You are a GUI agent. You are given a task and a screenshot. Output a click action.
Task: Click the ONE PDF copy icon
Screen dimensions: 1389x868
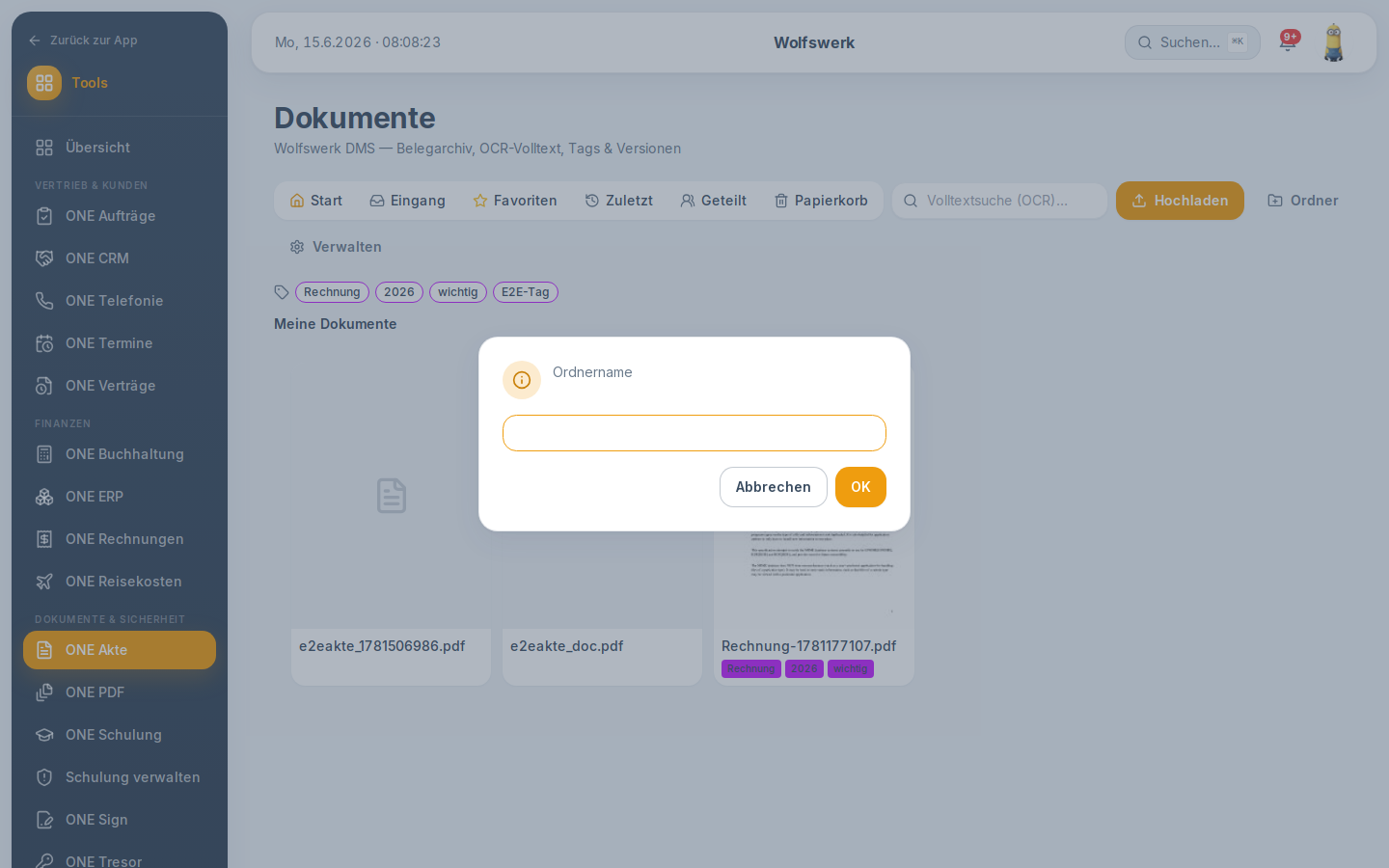44,692
